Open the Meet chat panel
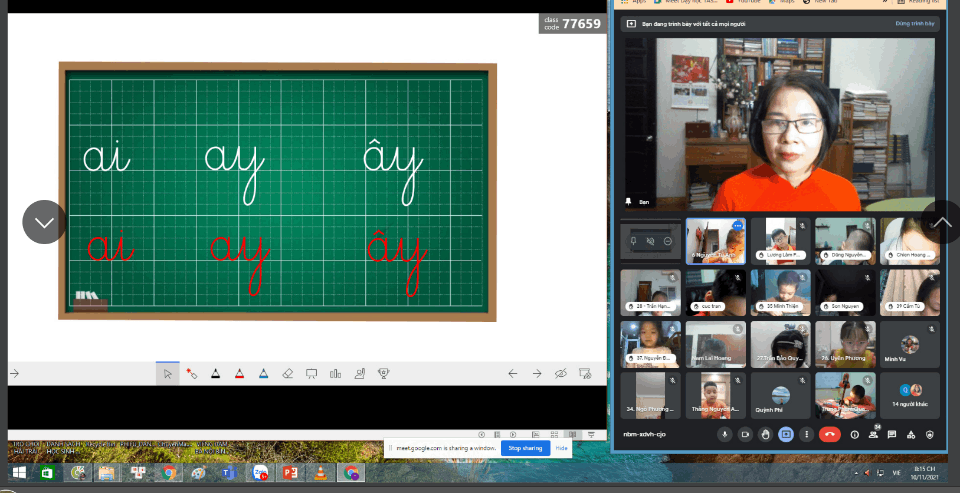Viewport: 960px width, 493px height. tap(893, 435)
